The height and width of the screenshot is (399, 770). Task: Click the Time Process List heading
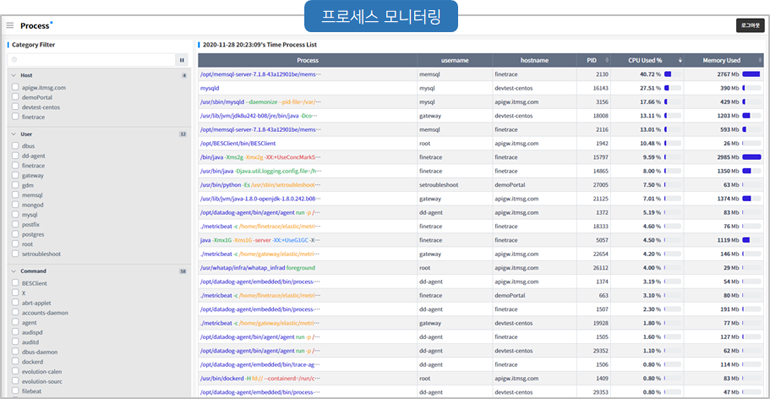point(259,45)
